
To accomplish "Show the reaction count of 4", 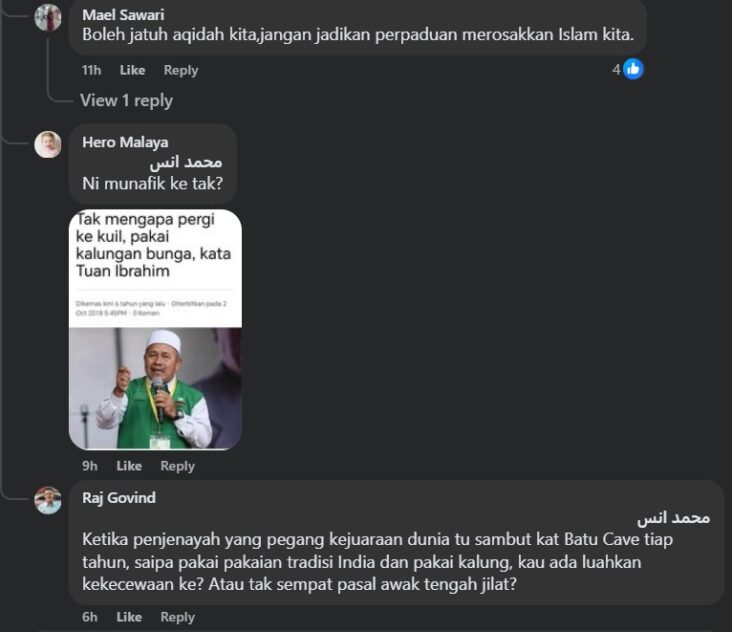I will coord(616,70).
